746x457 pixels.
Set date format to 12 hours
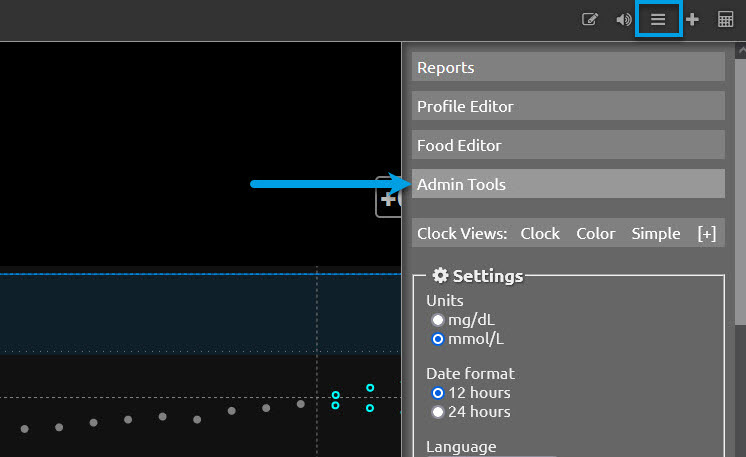point(437,393)
